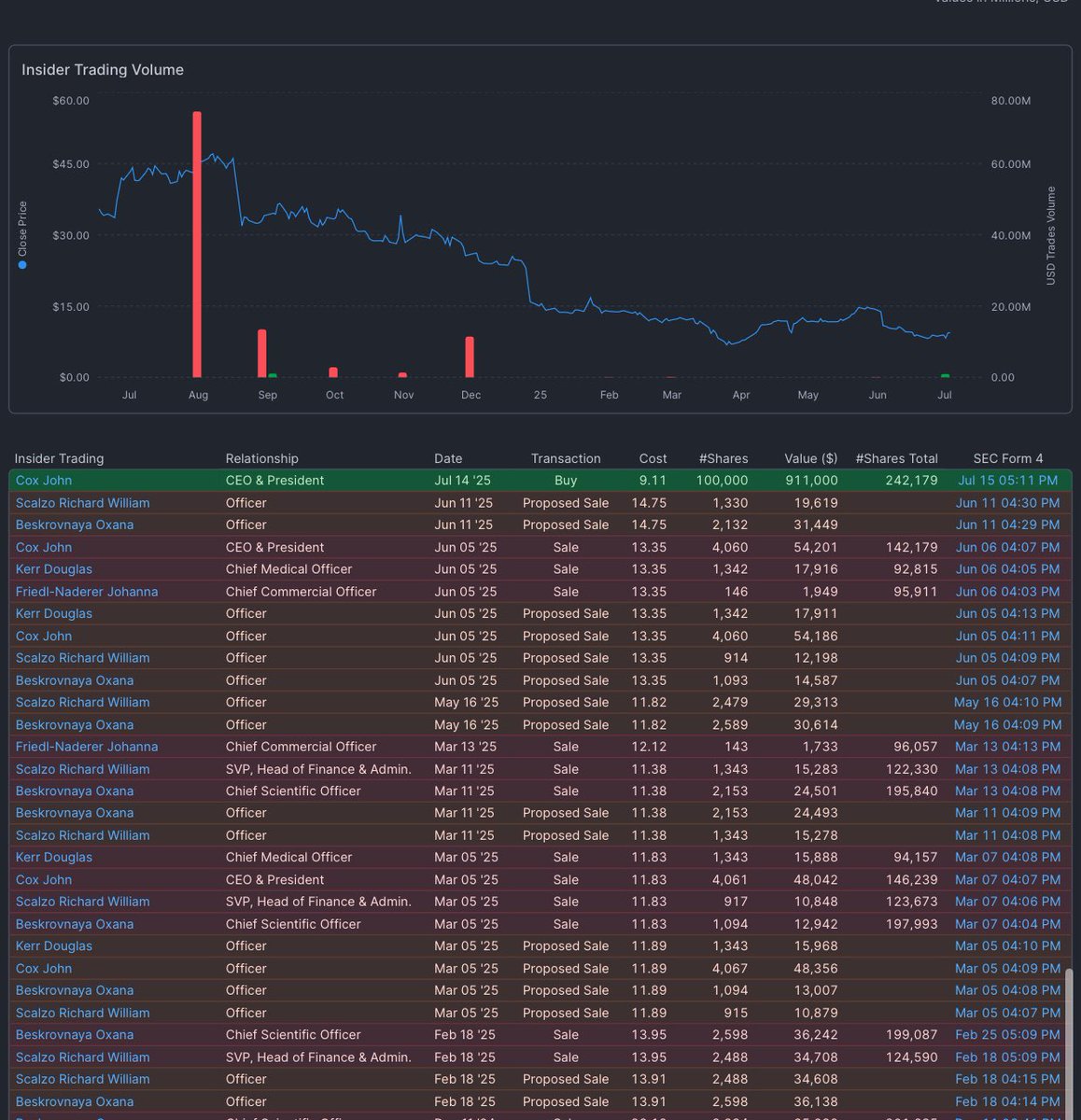Screen dimensions: 1081x1120
Task: Click the 242,179 total shares cell
Action: (x=912, y=480)
